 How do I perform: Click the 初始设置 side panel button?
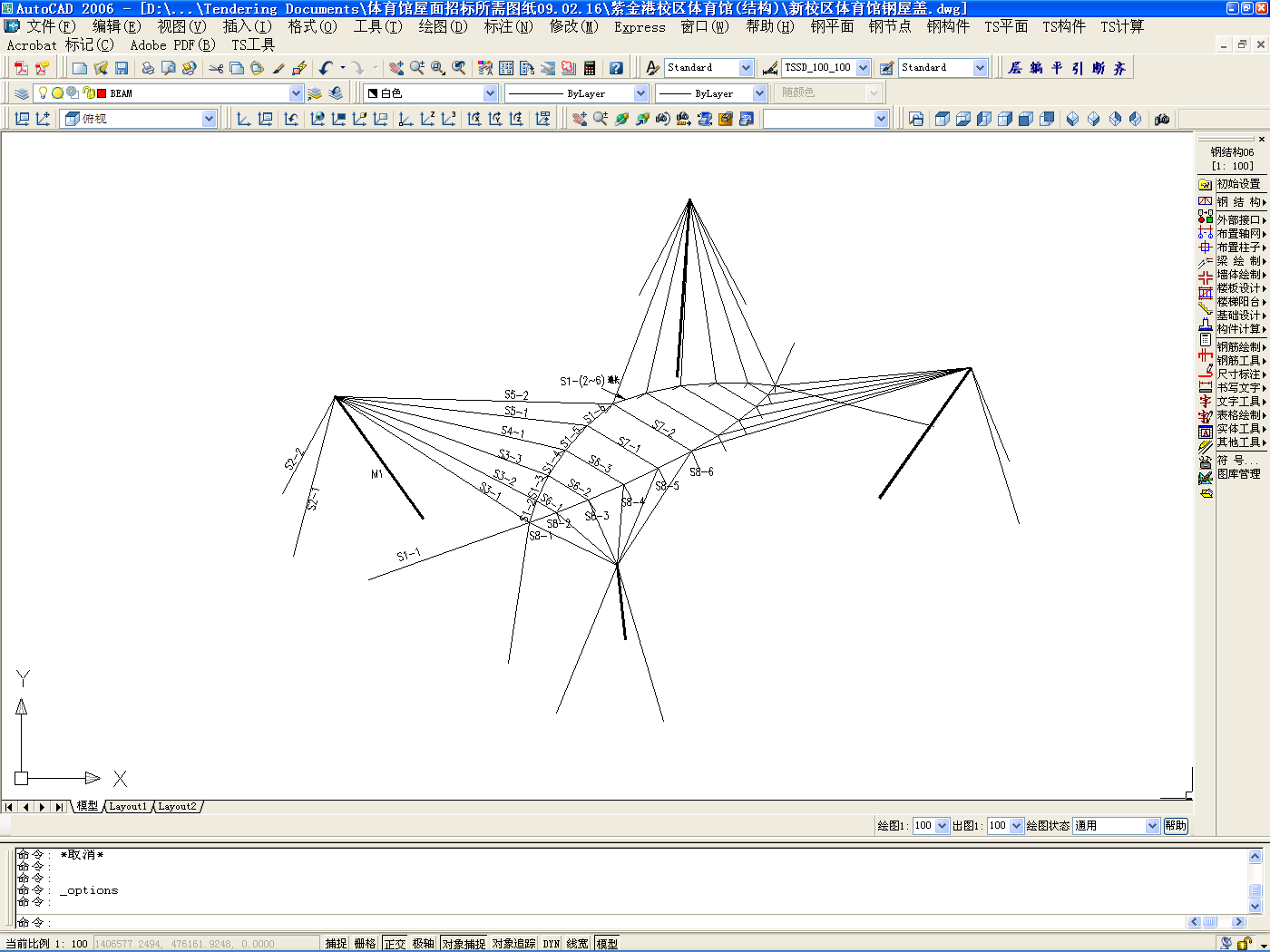click(1238, 184)
